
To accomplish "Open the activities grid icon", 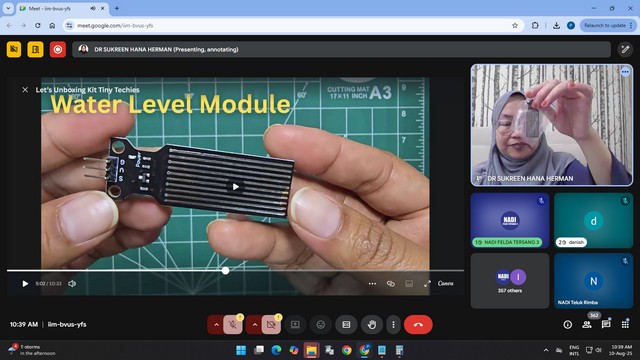I will 625,324.
